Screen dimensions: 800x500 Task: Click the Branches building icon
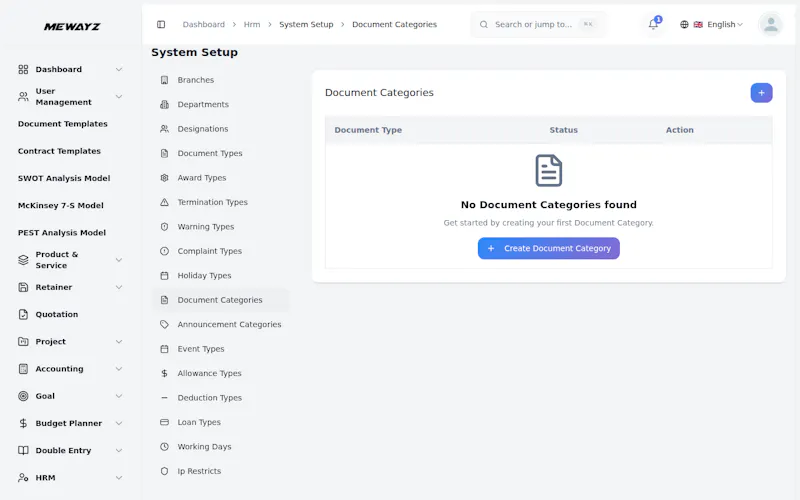point(164,80)
